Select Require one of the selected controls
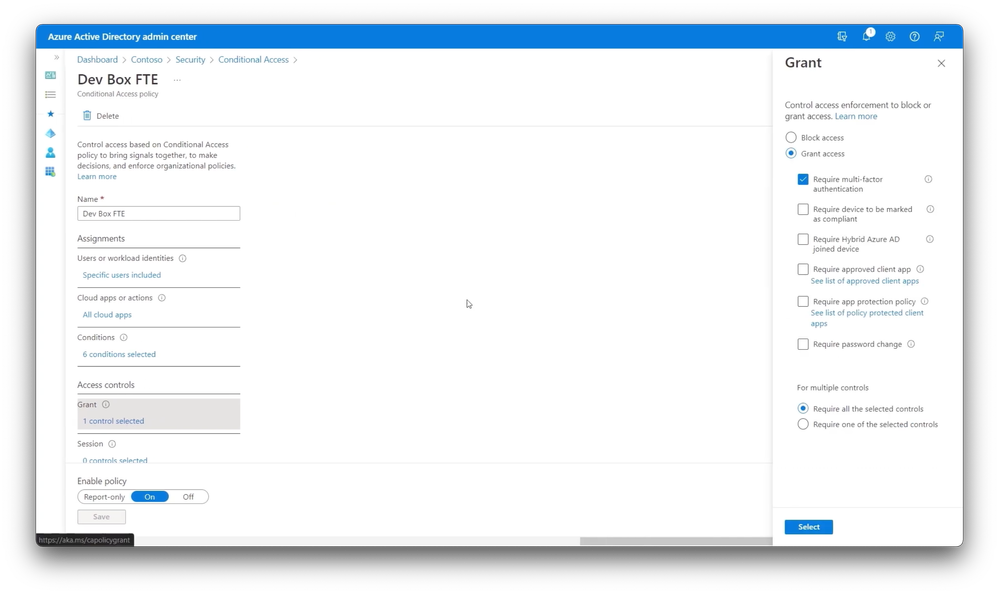Viewport: 999px width, 594px height. tap(803, 424)
